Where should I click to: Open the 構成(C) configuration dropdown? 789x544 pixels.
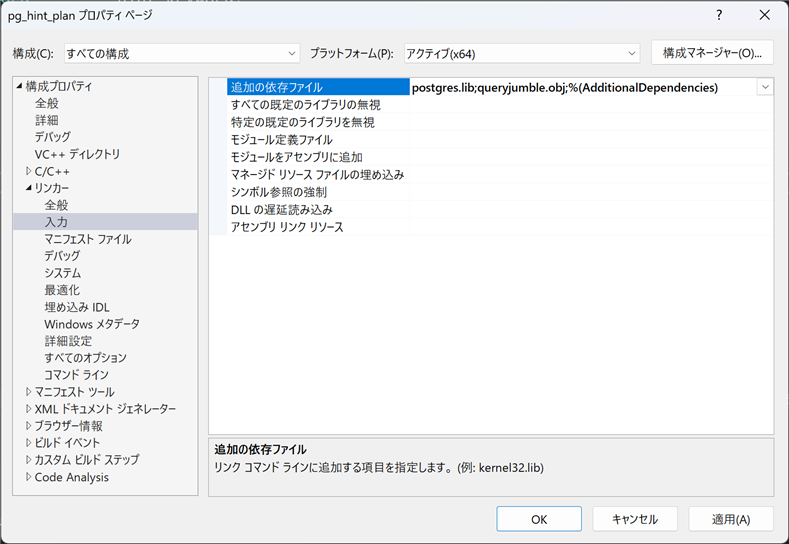(x=182, y=53)
